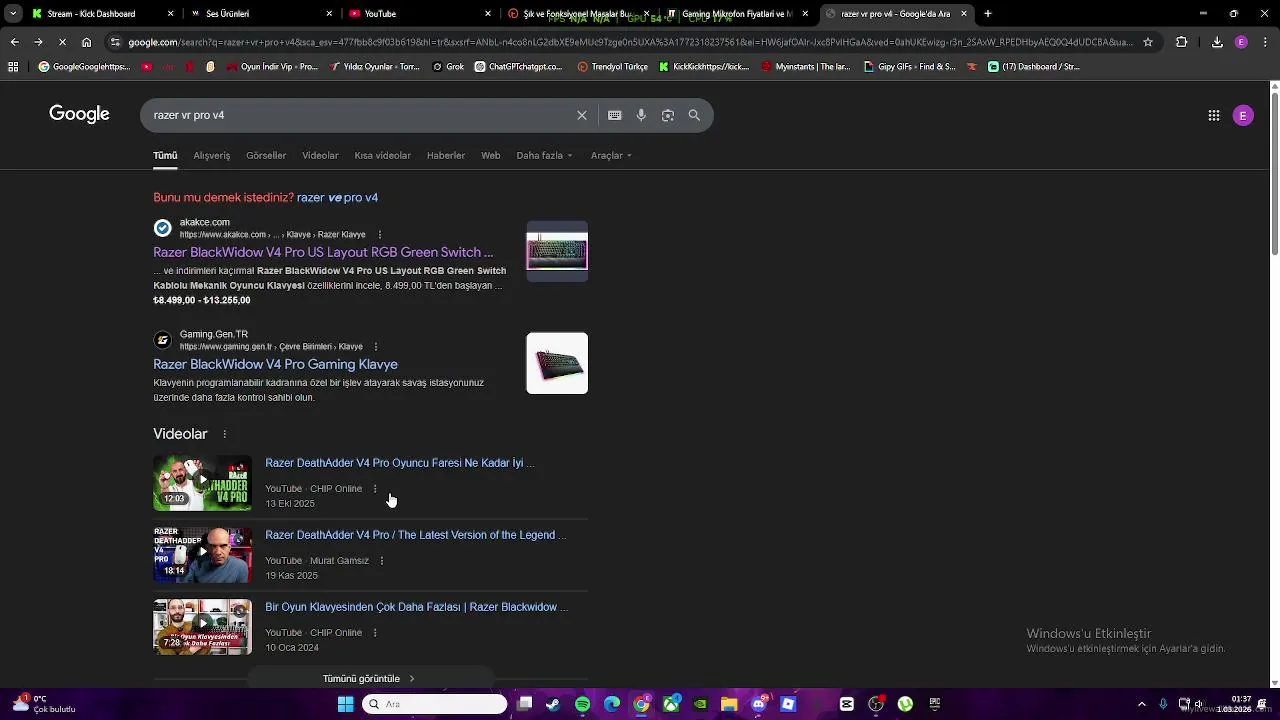Image resolution: width=1280 pixels, height=720 pixels.
Task: Select the Haberler search filter
Action: [x=446, y=156]
